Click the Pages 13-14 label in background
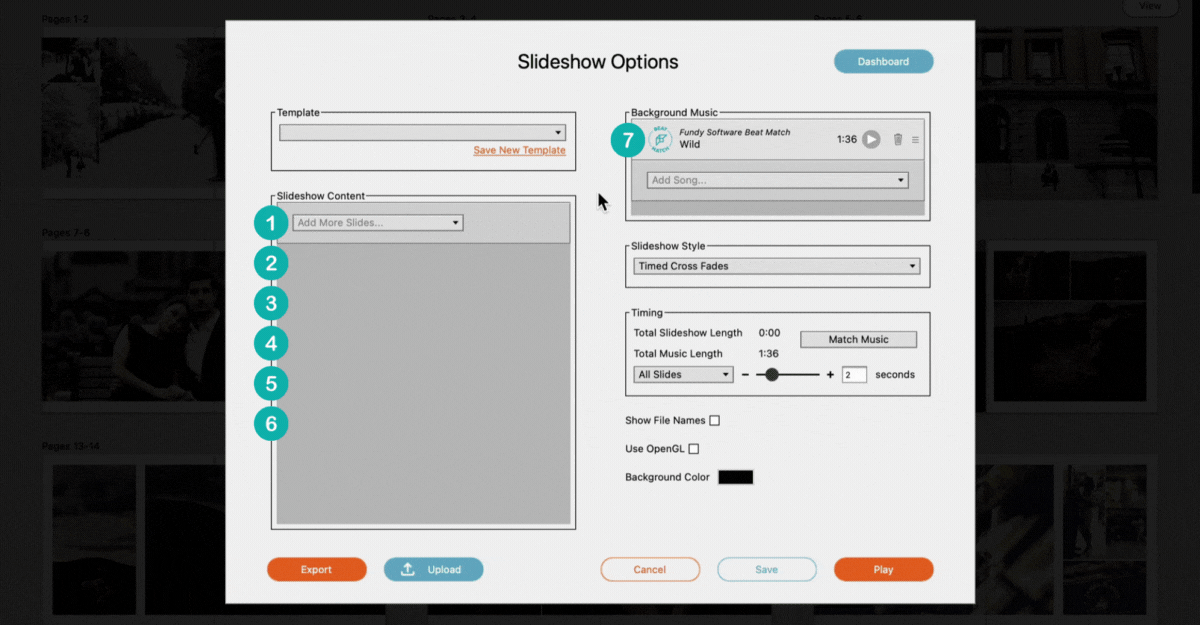The height and width of the screenshot is (625, 1200). click(x=71, y=446)
